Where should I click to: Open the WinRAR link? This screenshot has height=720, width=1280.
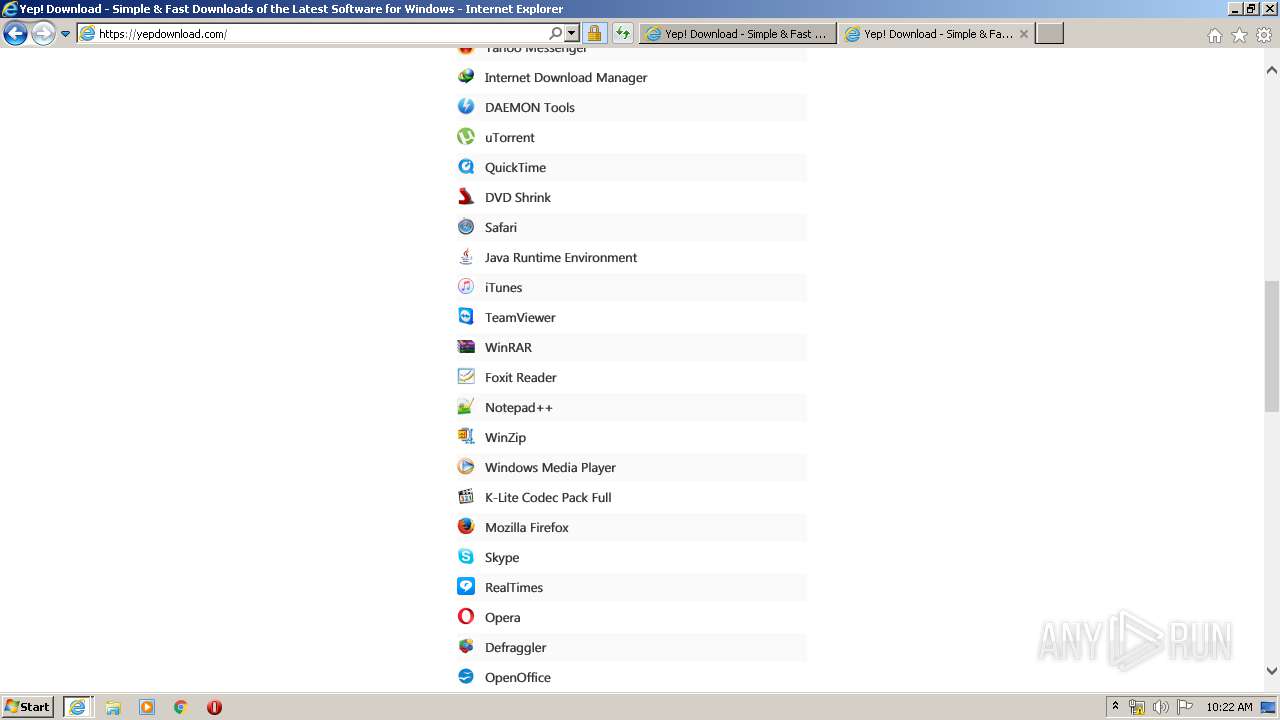[x=508, y=347]
